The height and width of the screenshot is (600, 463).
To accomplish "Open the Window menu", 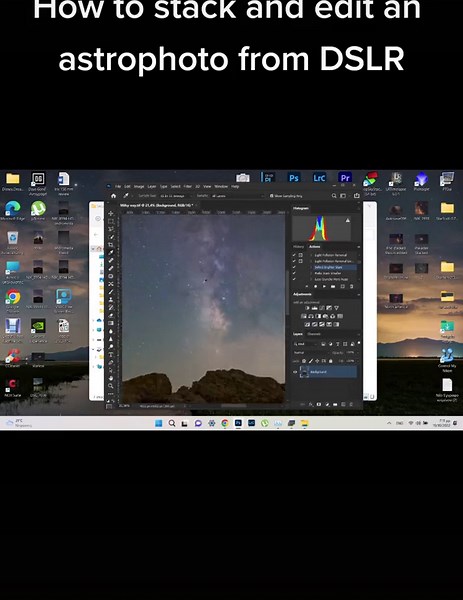I will (221, 186).
